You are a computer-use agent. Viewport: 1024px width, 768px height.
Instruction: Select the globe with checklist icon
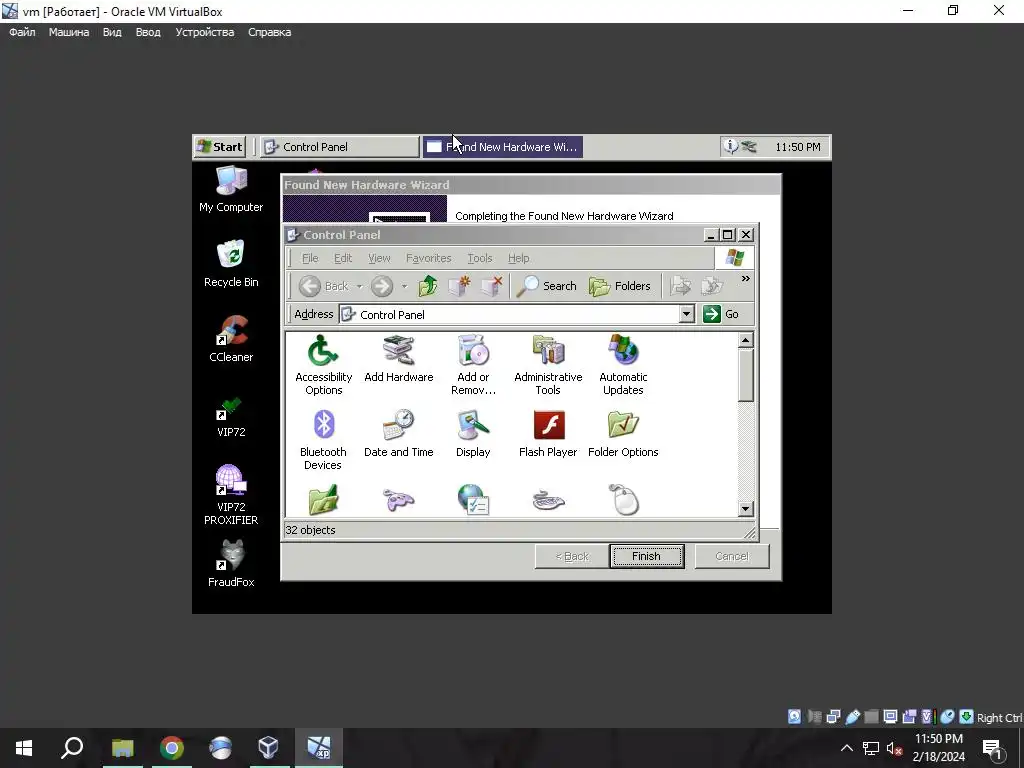pyautogui.click(x=473, y=500)
